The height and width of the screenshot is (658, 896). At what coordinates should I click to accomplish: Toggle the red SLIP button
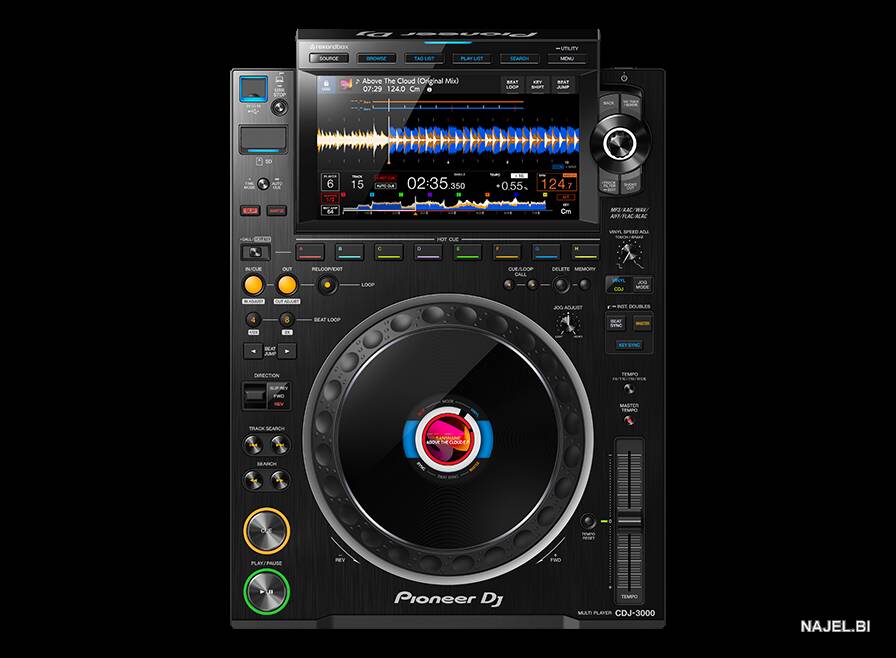coord(250,211)
